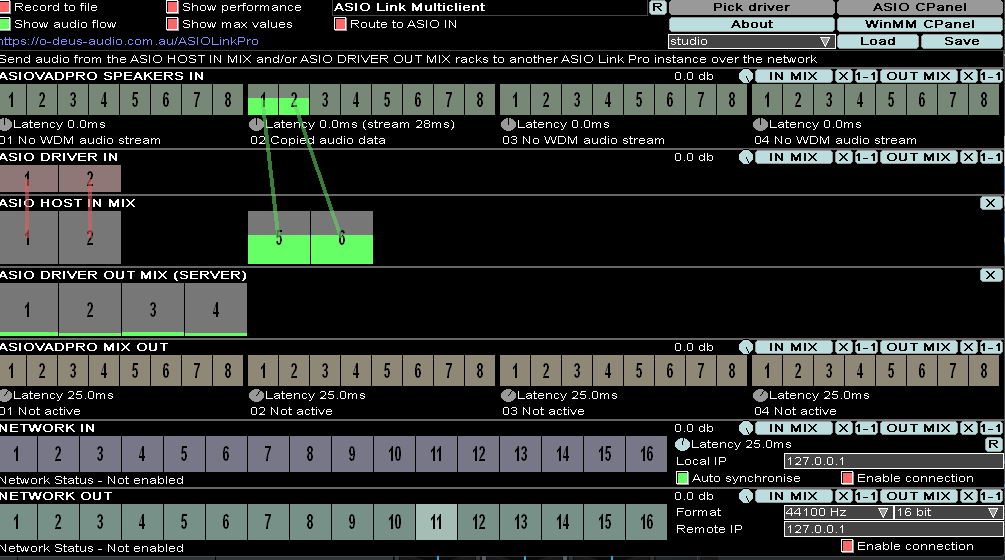Enable connection for Network In
This screenshot has width=1005, height=560.
pyautogui.click(x=847, y=478)
